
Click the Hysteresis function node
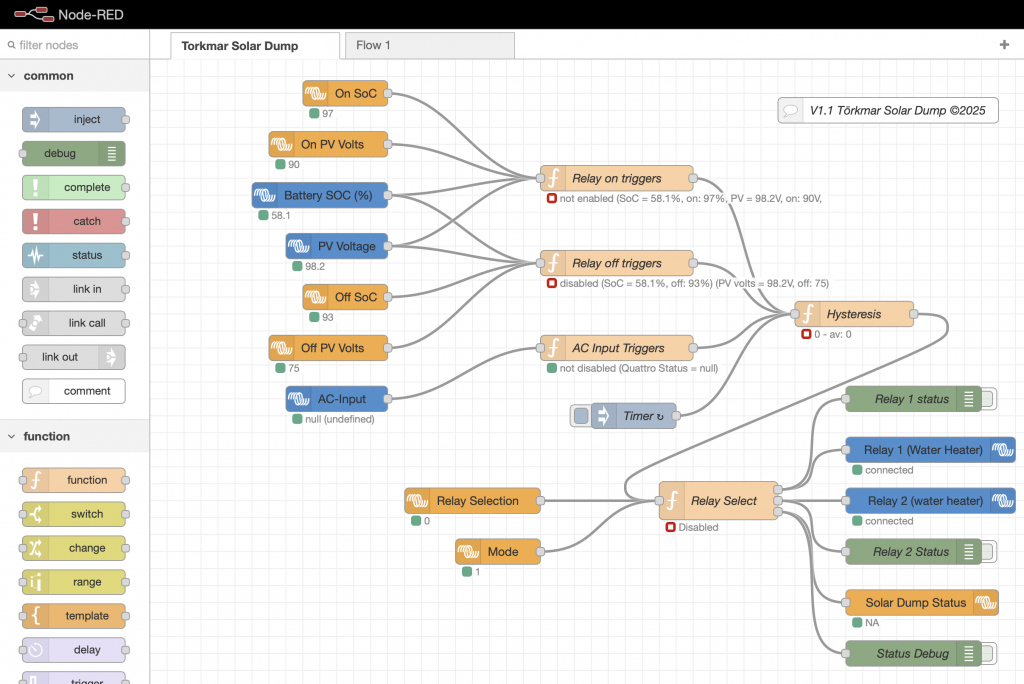[x=854, y=314]
